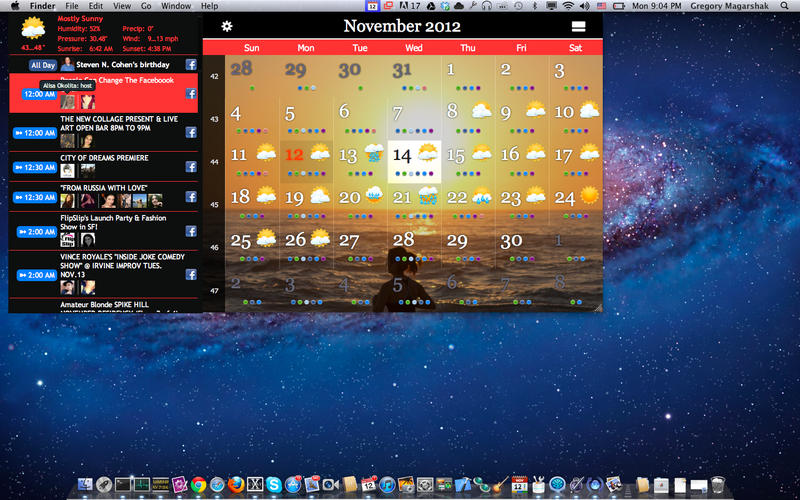Click the weather icon on November 24
This screenshot has width=800, height=500.
pyautogui.click(x=590, y=195)
